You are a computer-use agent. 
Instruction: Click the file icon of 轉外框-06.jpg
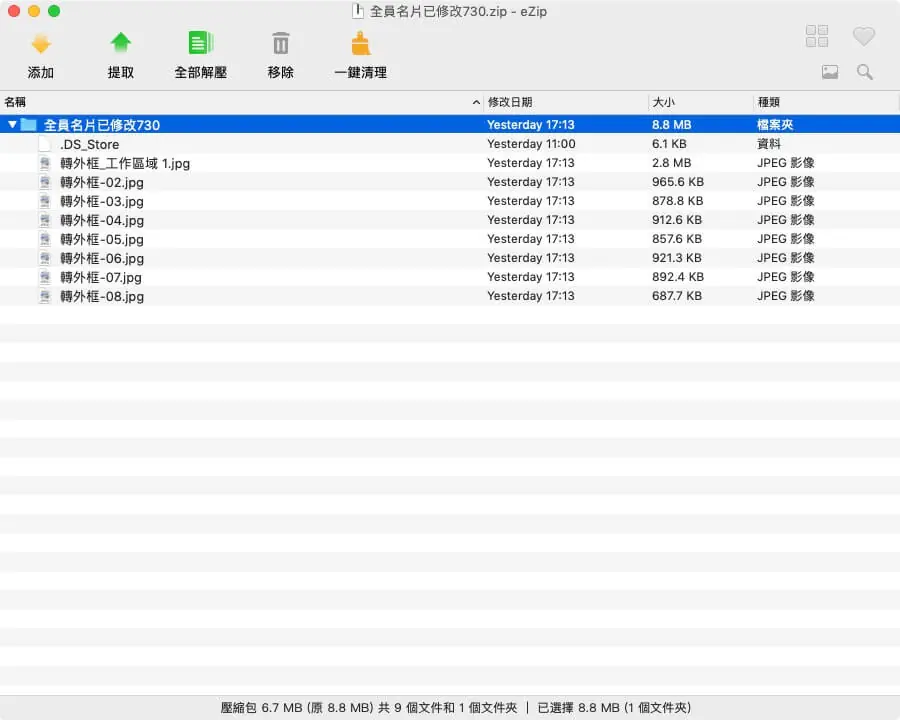[45, 258]
